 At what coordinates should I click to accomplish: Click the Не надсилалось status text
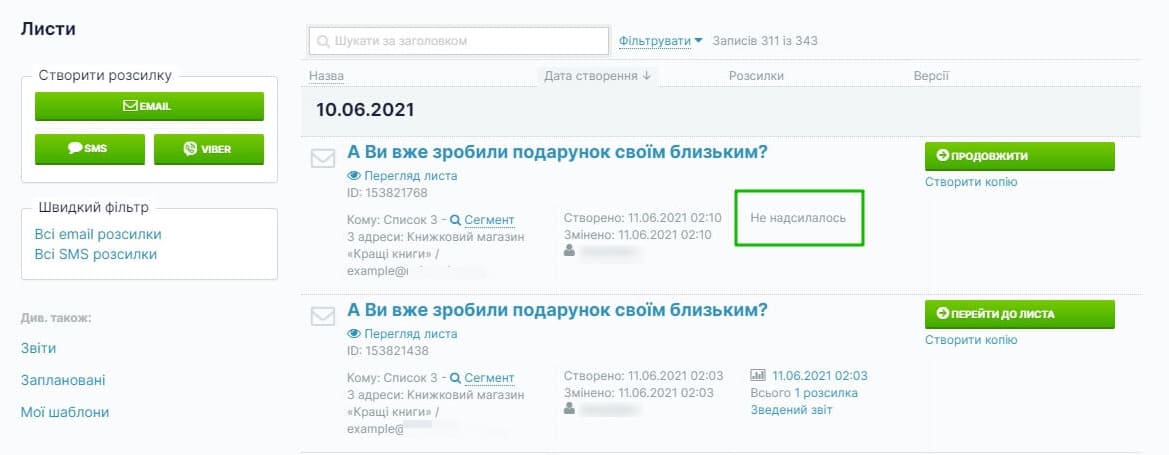(x=798, y=218)
